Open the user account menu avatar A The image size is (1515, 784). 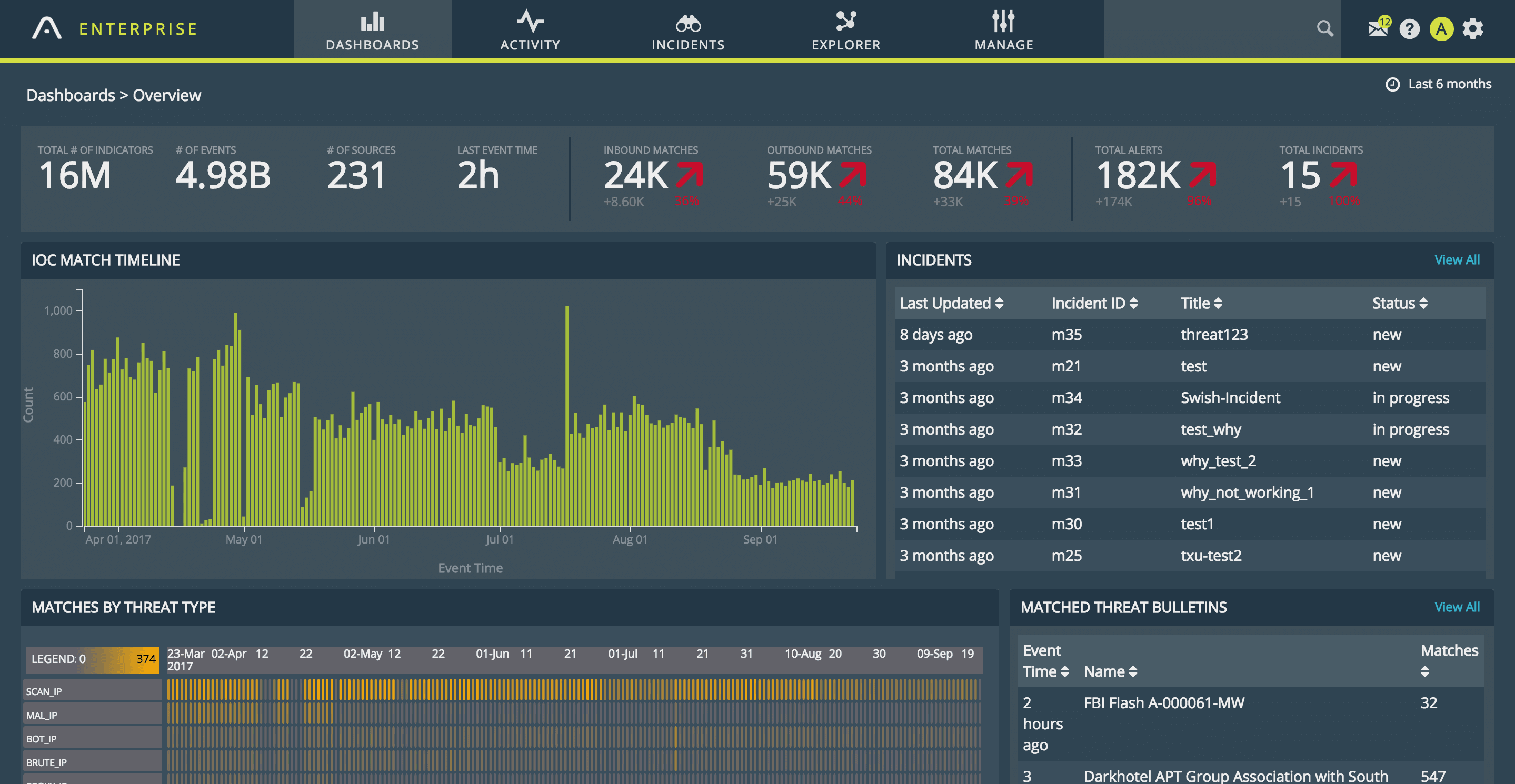click(1441, 28)
